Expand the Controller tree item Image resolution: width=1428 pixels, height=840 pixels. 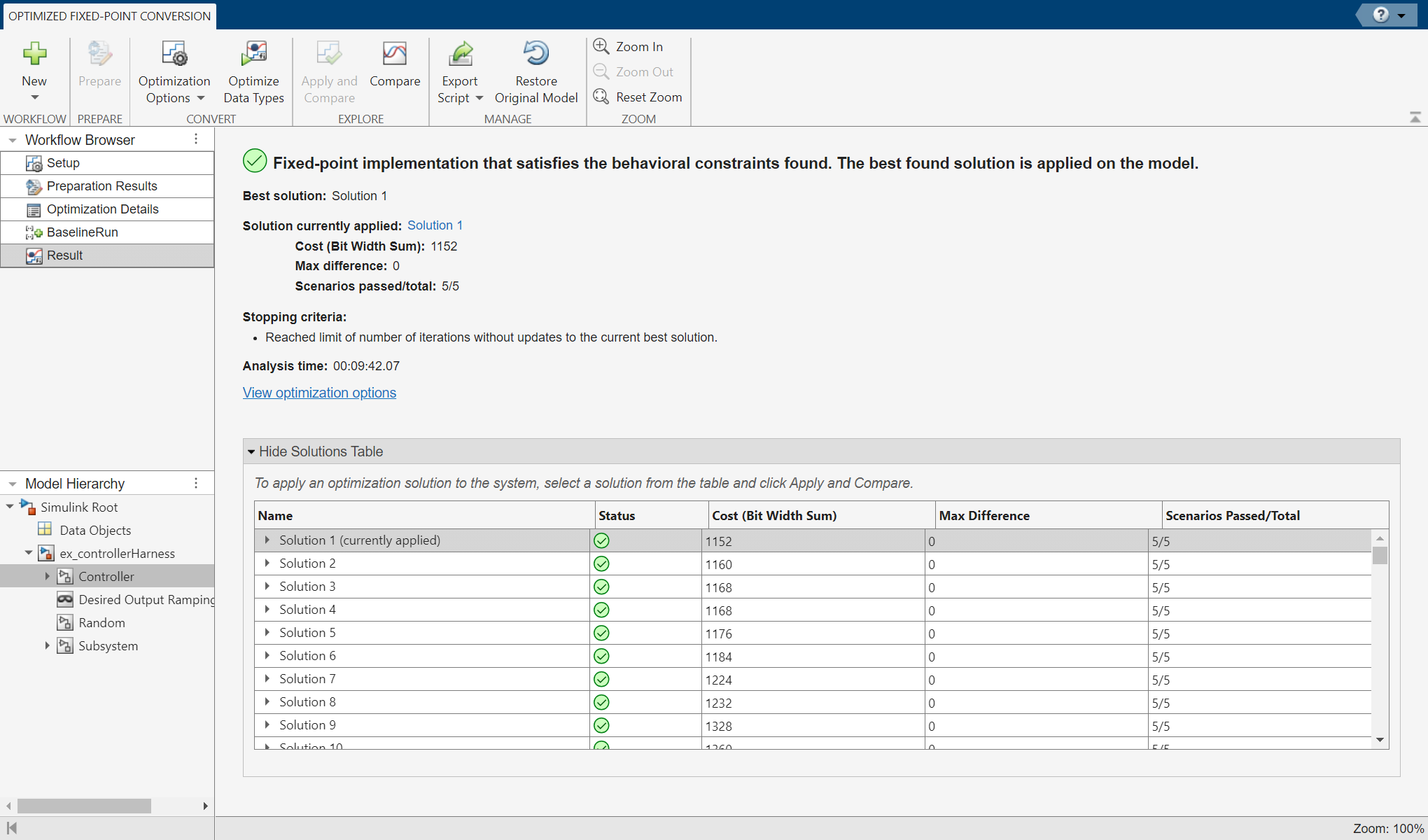[x=47, y=575]
